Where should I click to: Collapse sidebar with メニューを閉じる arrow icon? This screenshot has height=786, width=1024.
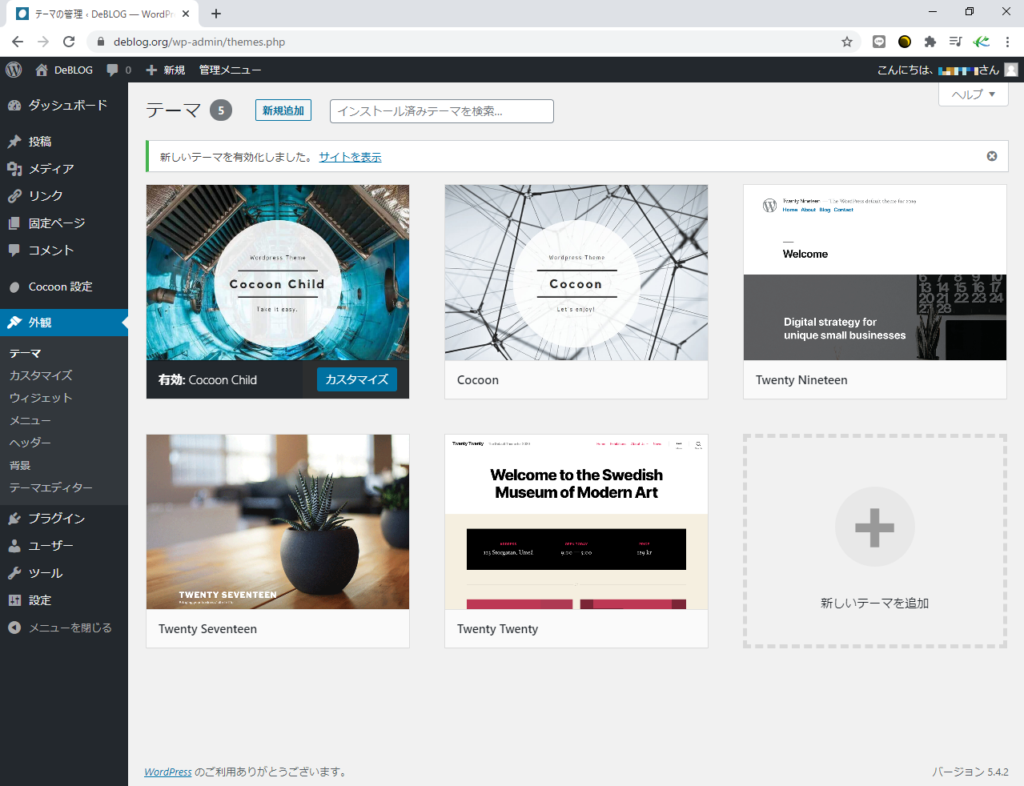[14, 627]
